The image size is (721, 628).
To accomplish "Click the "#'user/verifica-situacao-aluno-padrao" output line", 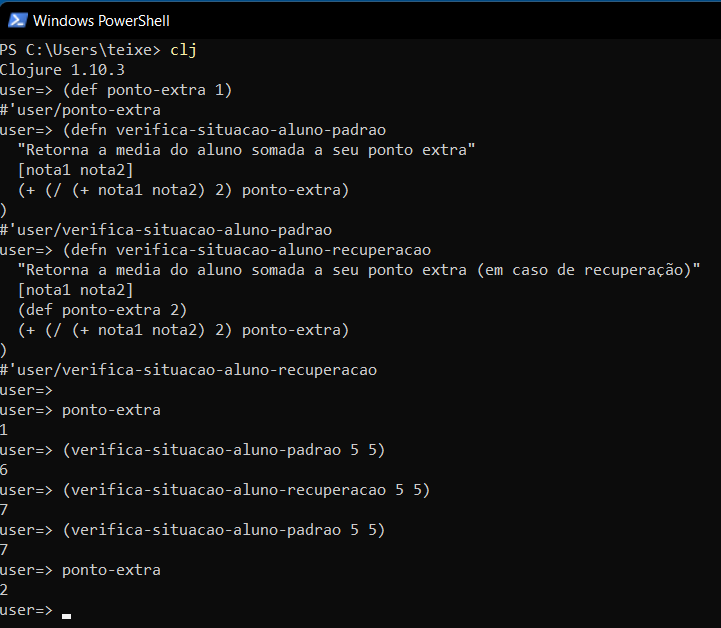I will (x=166, y=230).
